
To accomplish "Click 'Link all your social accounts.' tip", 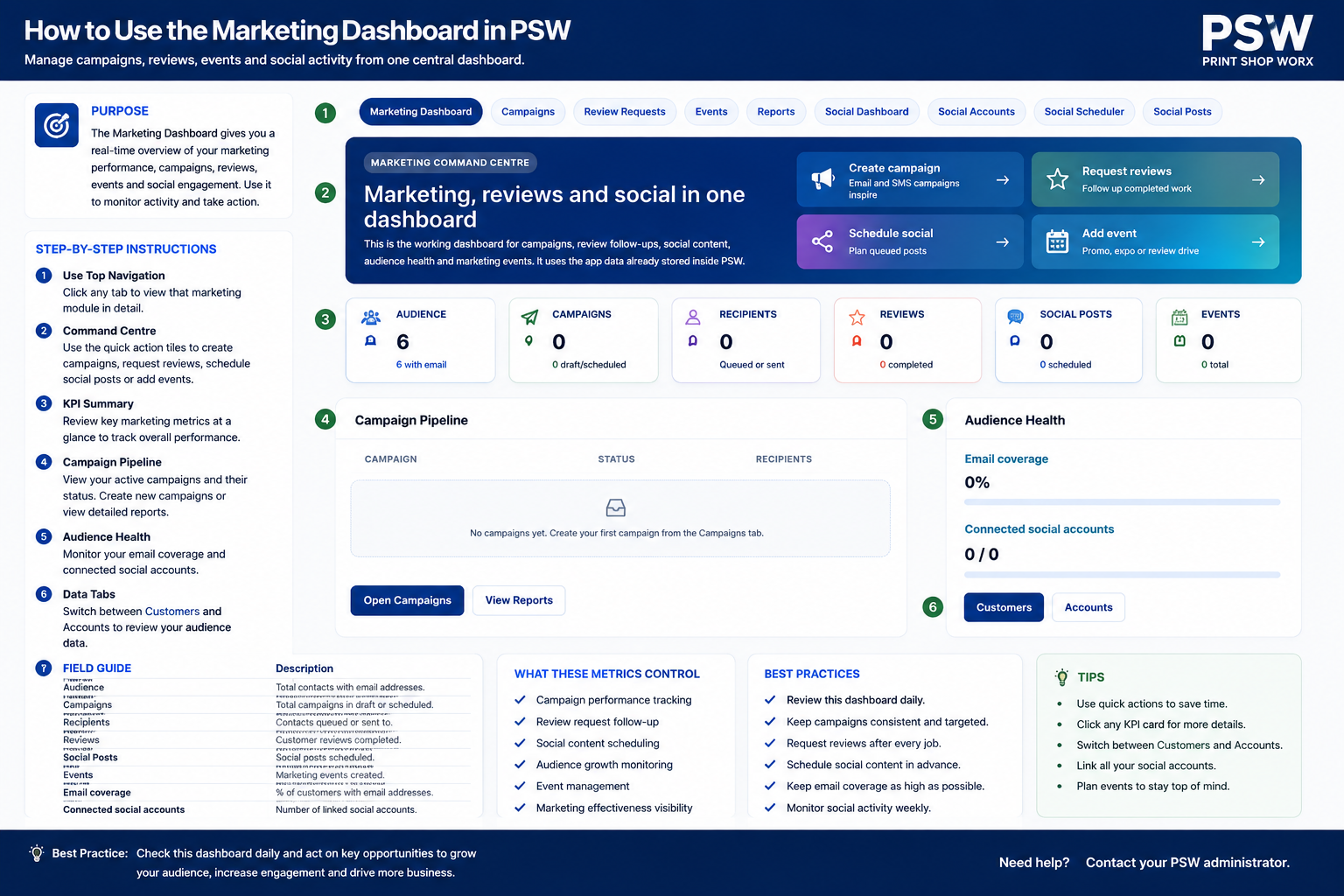I will pyautogui.click(x=1146, y=766).
